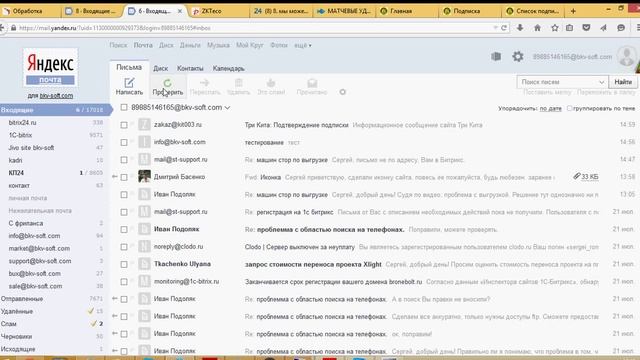Viewport: 640px width, 360px height.
Task: Open the address bar history dropdown arrow
Action: (495, 28)
